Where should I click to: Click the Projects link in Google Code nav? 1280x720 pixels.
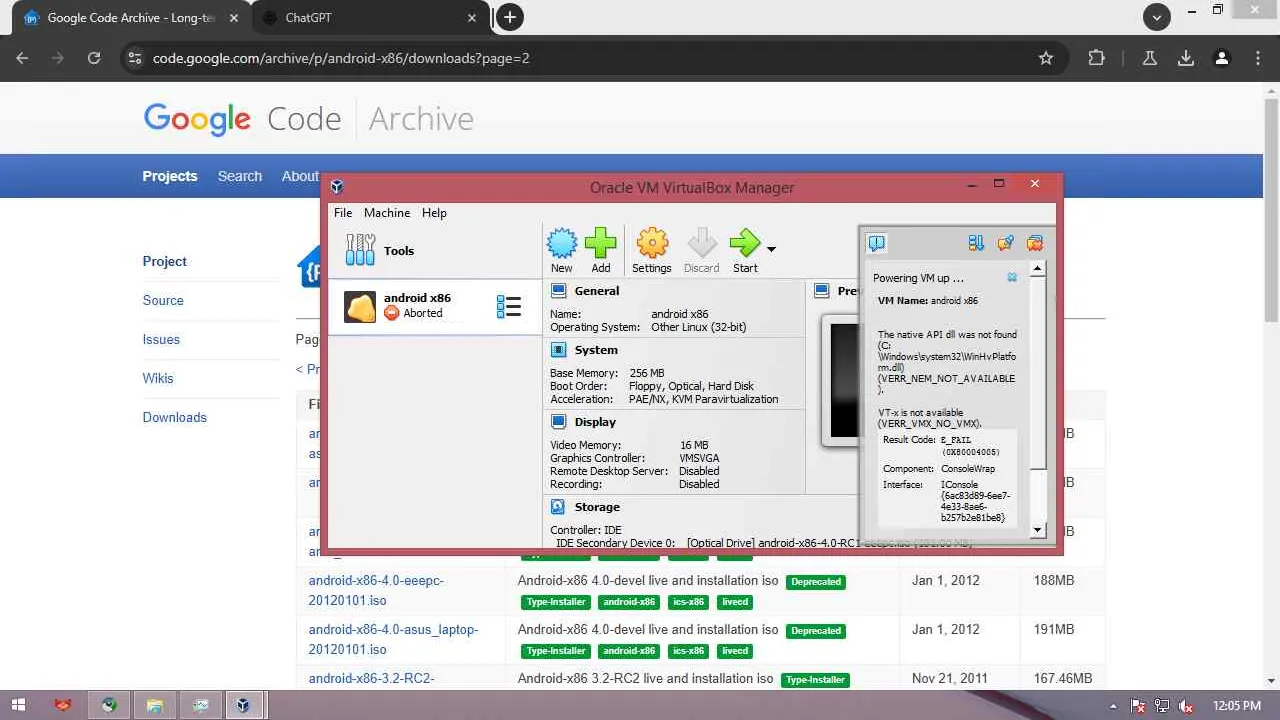tap(170, 176)
